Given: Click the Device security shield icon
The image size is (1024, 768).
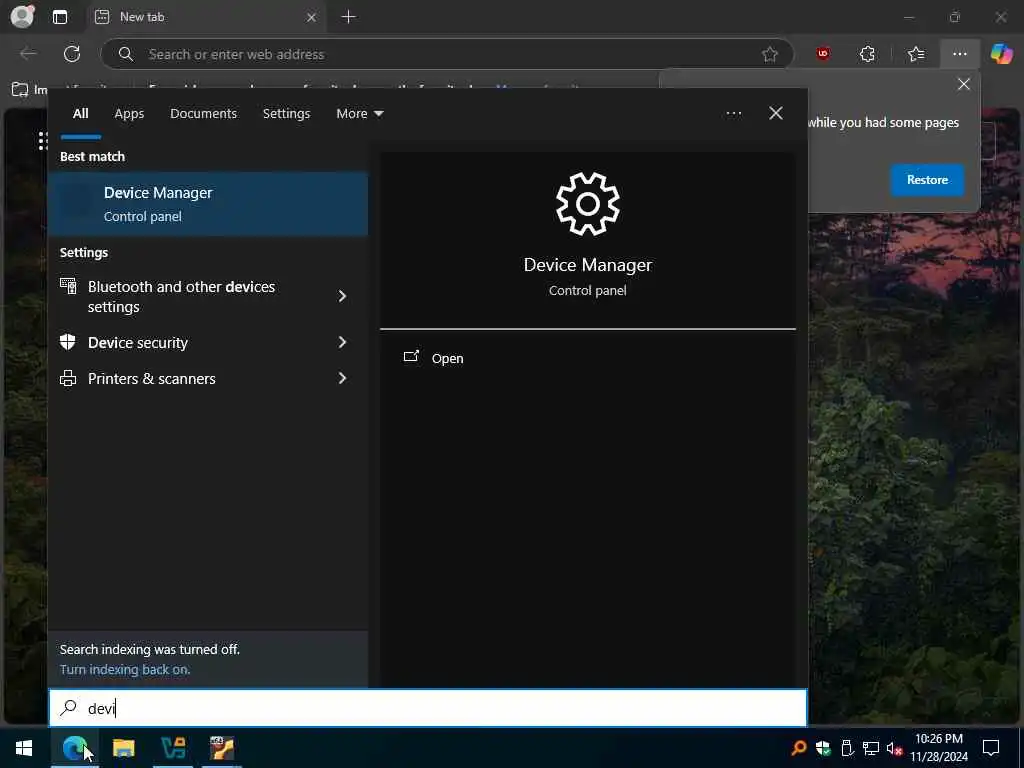Looking at the screenshot, I should (x=68, y=342).
